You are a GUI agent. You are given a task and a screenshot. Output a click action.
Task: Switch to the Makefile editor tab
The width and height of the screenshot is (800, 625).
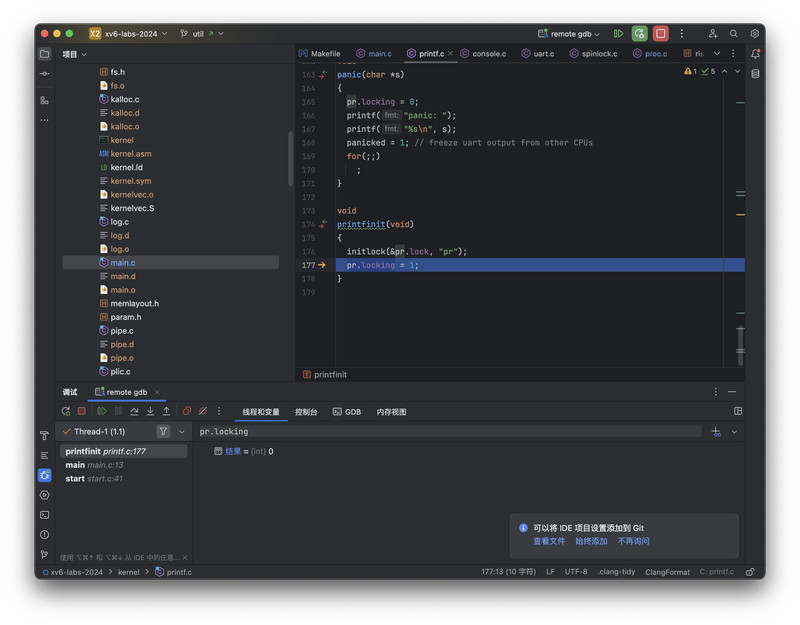click(x=320, y=54)
